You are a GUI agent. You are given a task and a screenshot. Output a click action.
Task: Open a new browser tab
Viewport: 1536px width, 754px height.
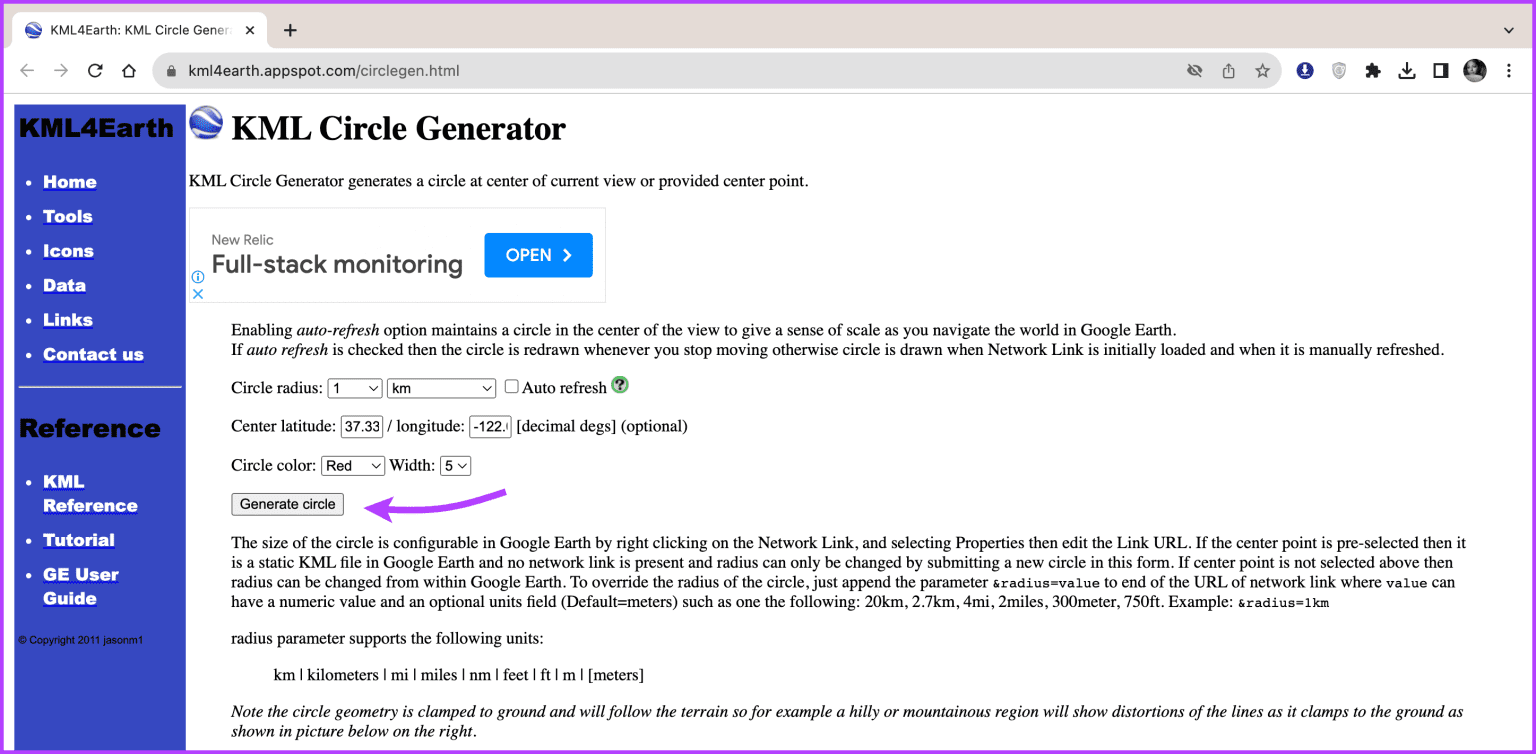point(290,30)
